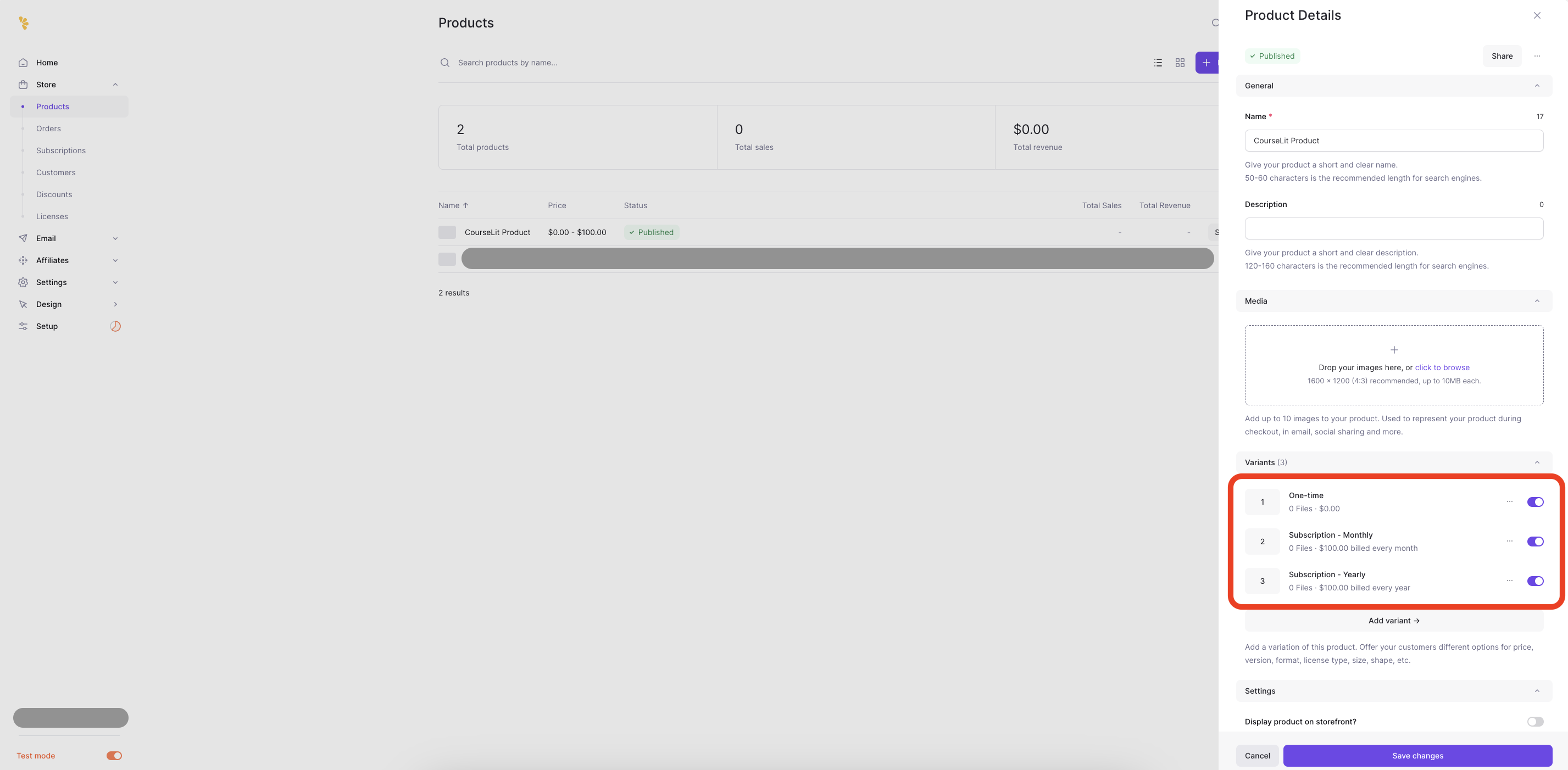Disable the One-time variant toggle
This screenshot has height=770, width=1568.
(1534, 502)
